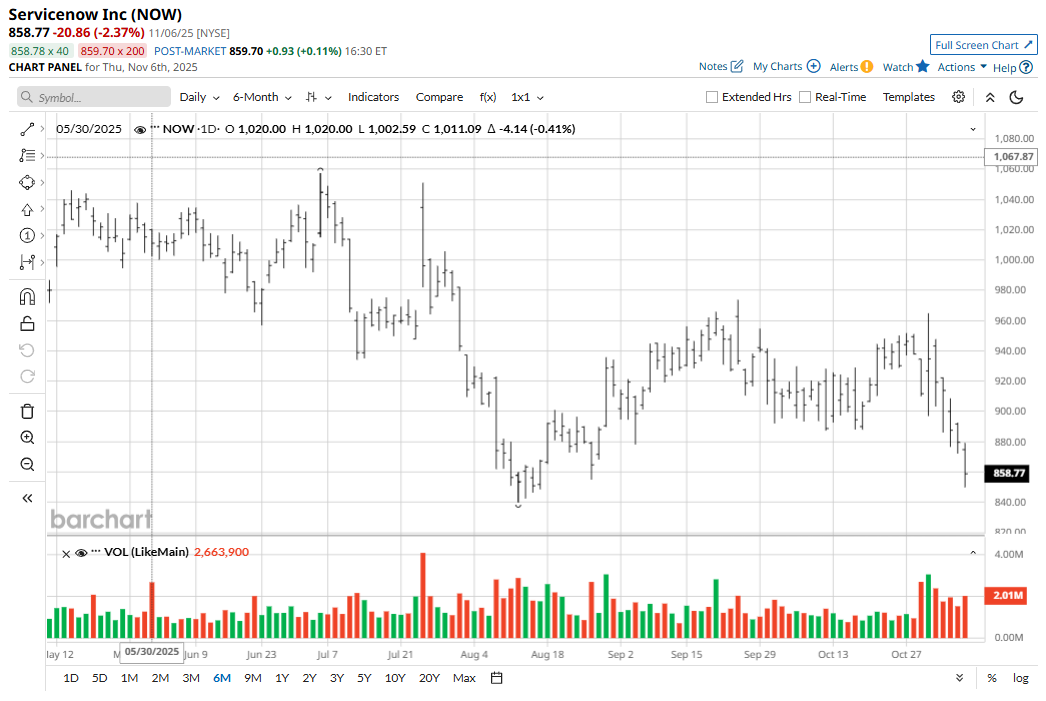Zoom out of the chart
The width and height of the screenshot is (1046, 701).
pyautogui.click(x=27, y=464)
